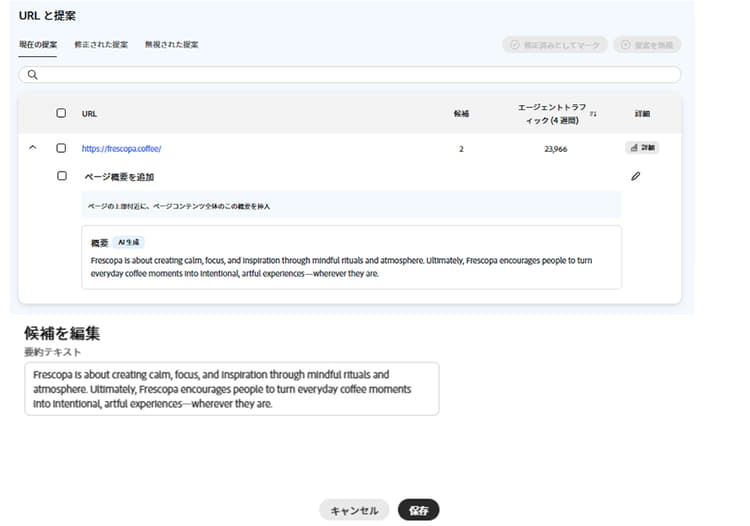Click the ページ概要を追加 title text
750x526 pixels.
pos(119,177)
